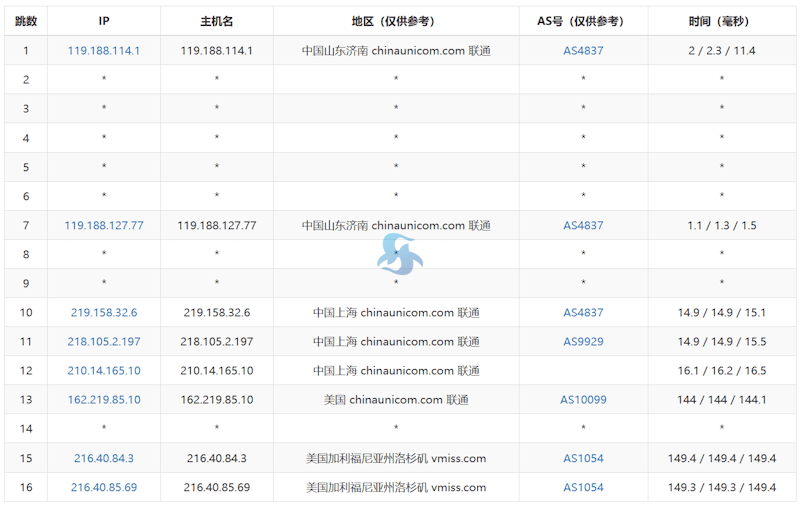Click time value 2 / 2.3 / 11.4
This screenshot has height=507, width=800.
point(721,50)
